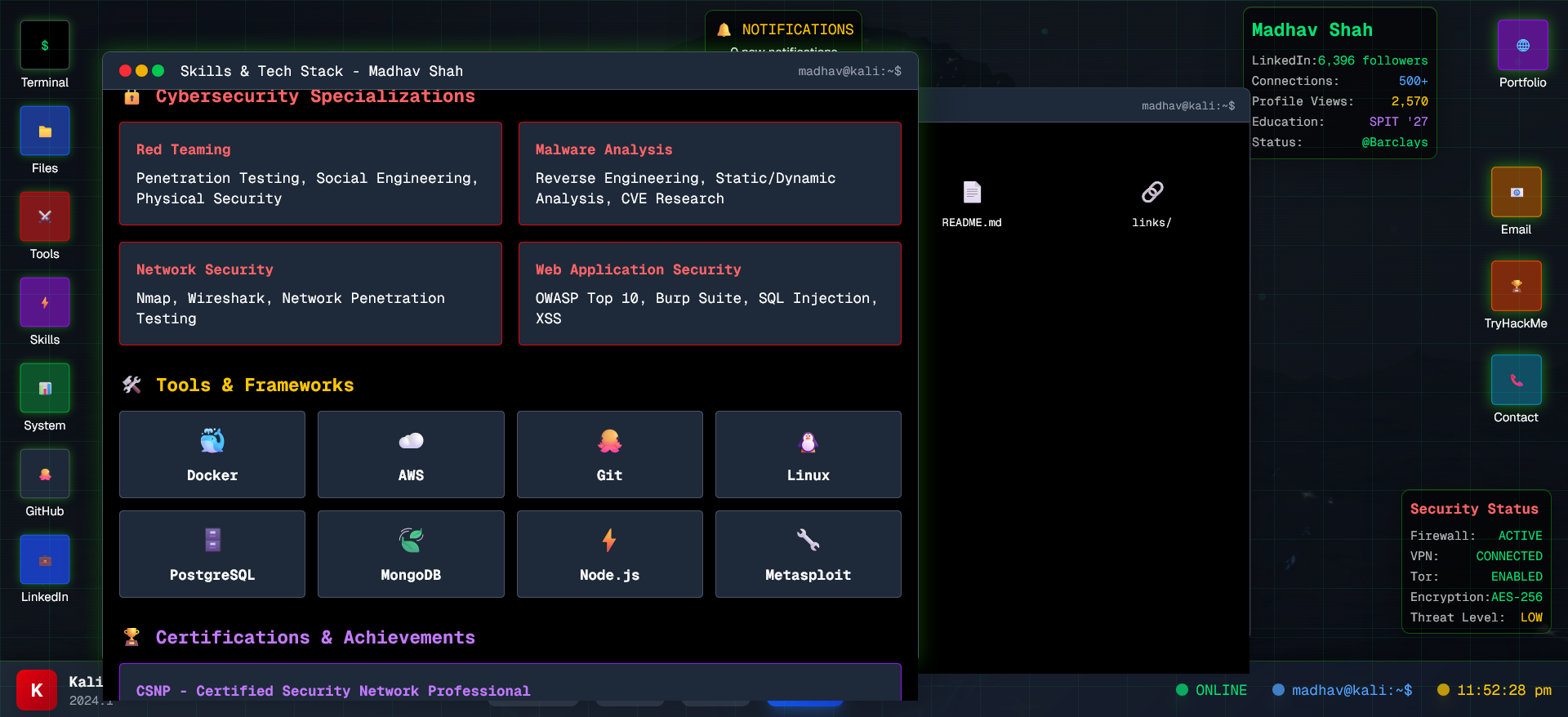Click the Madhav Shah profile name
The width and height of the screenshot is (1568, 717).
tap(1312, 30)
